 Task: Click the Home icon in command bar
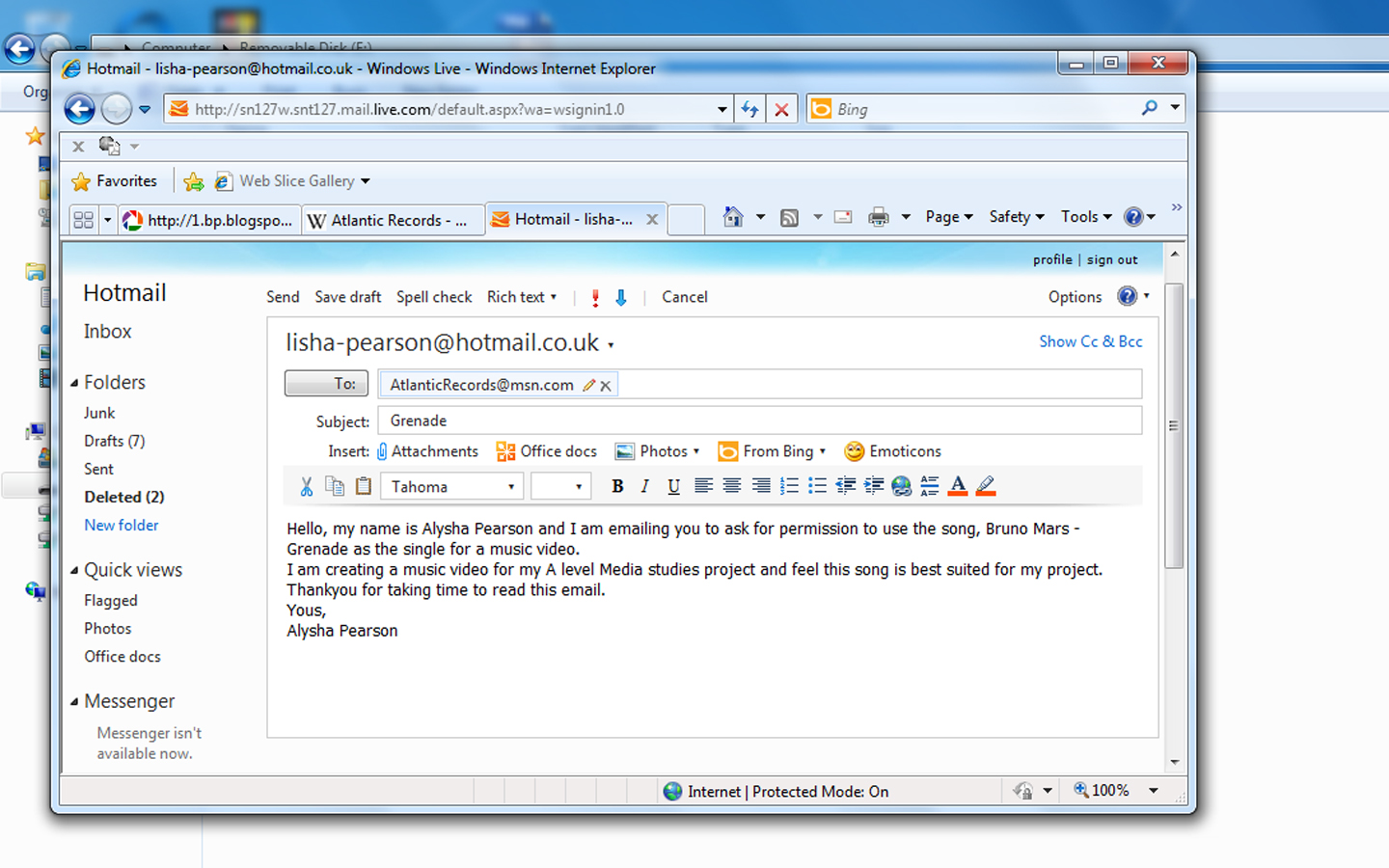(733, 217)
